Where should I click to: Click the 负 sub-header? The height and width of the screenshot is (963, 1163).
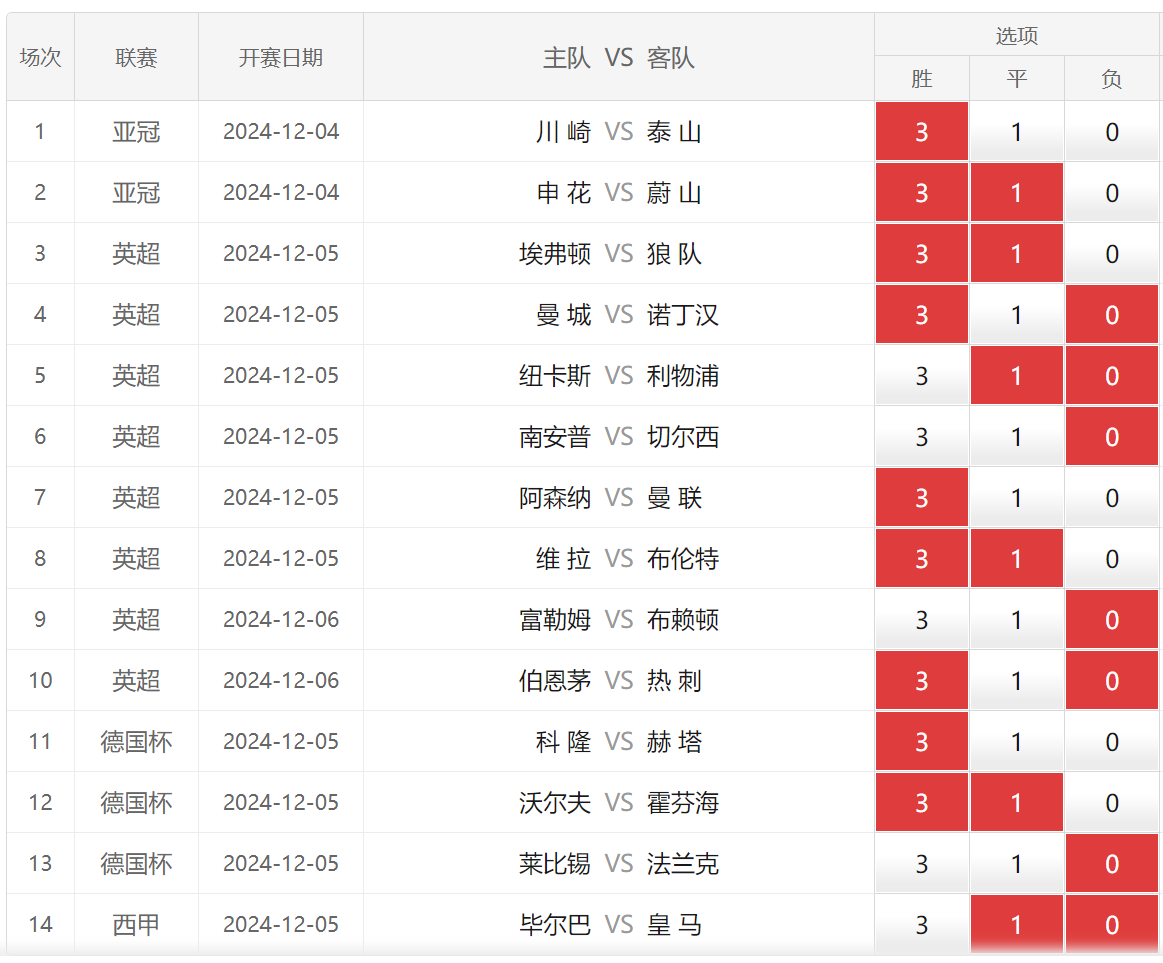click(x=1112, y=79)
